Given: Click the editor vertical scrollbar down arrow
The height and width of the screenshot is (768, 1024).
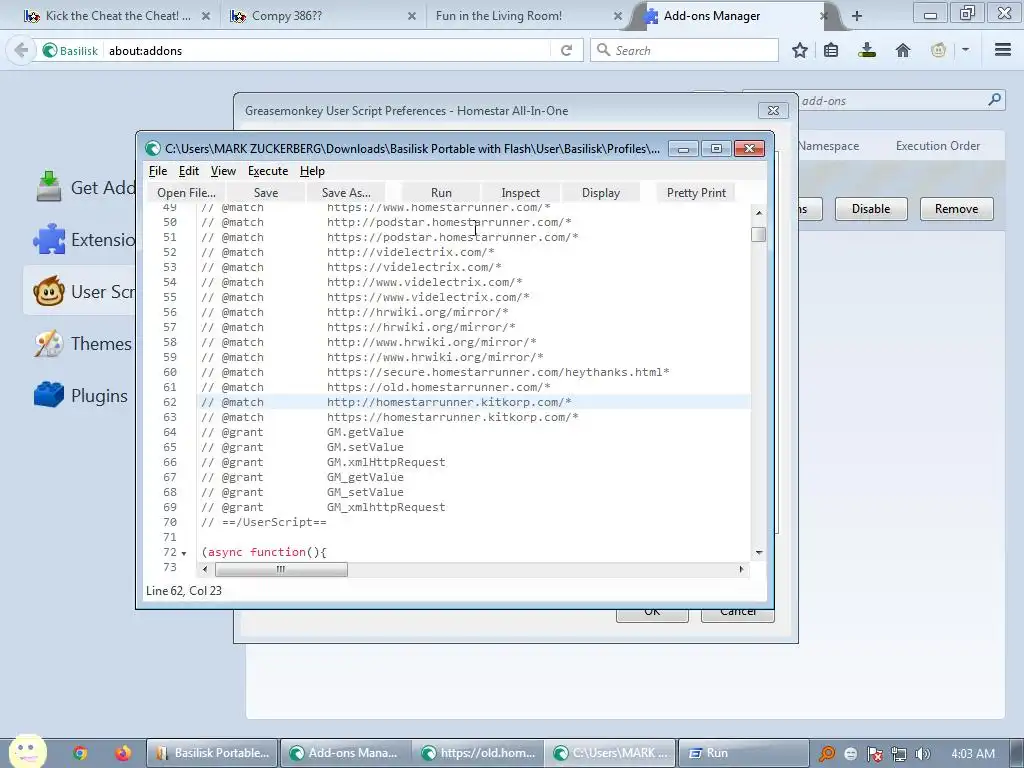Looking at the screenshot, I should pyautogui.click(x=758, y=552).
